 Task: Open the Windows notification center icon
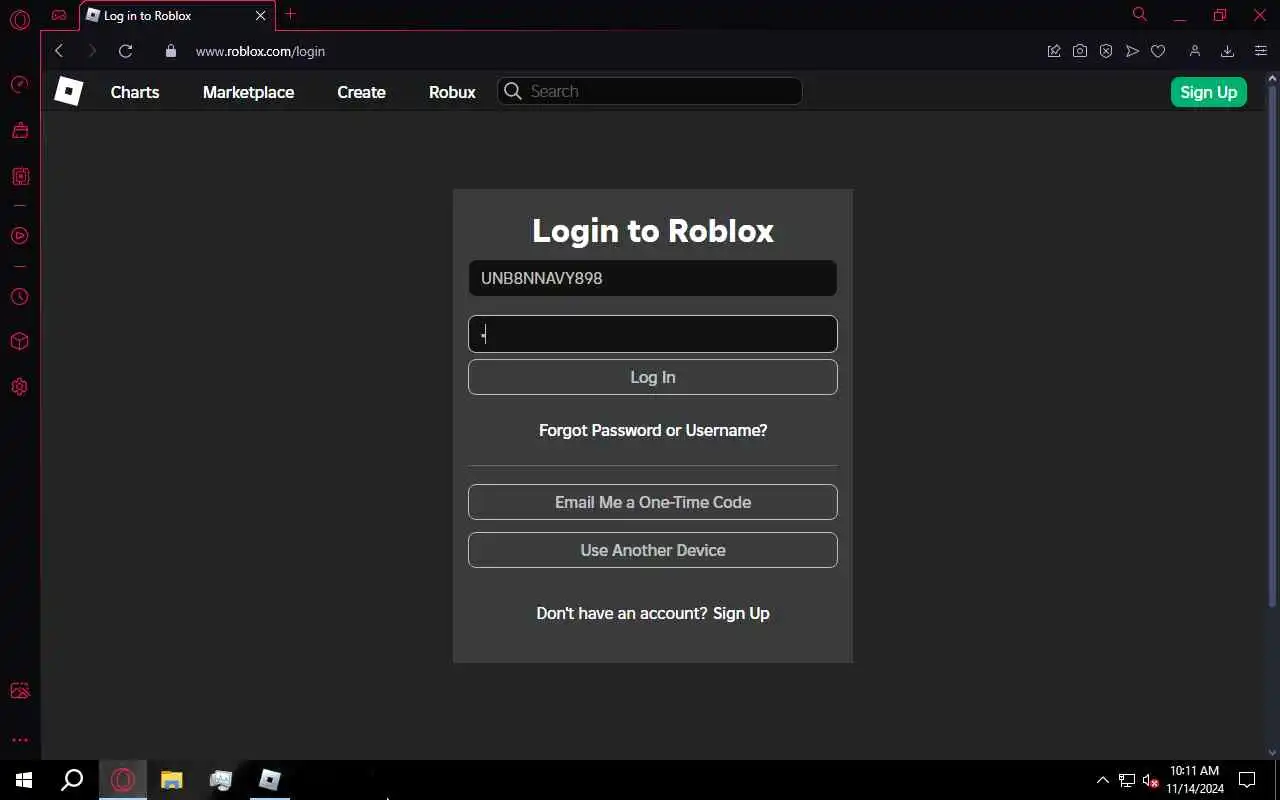tap(1247, 780)
